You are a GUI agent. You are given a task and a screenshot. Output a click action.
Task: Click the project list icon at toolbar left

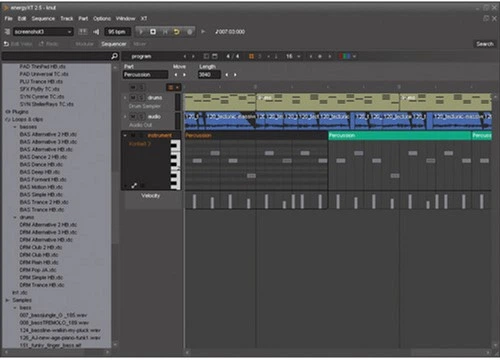(x=7, y=32)
